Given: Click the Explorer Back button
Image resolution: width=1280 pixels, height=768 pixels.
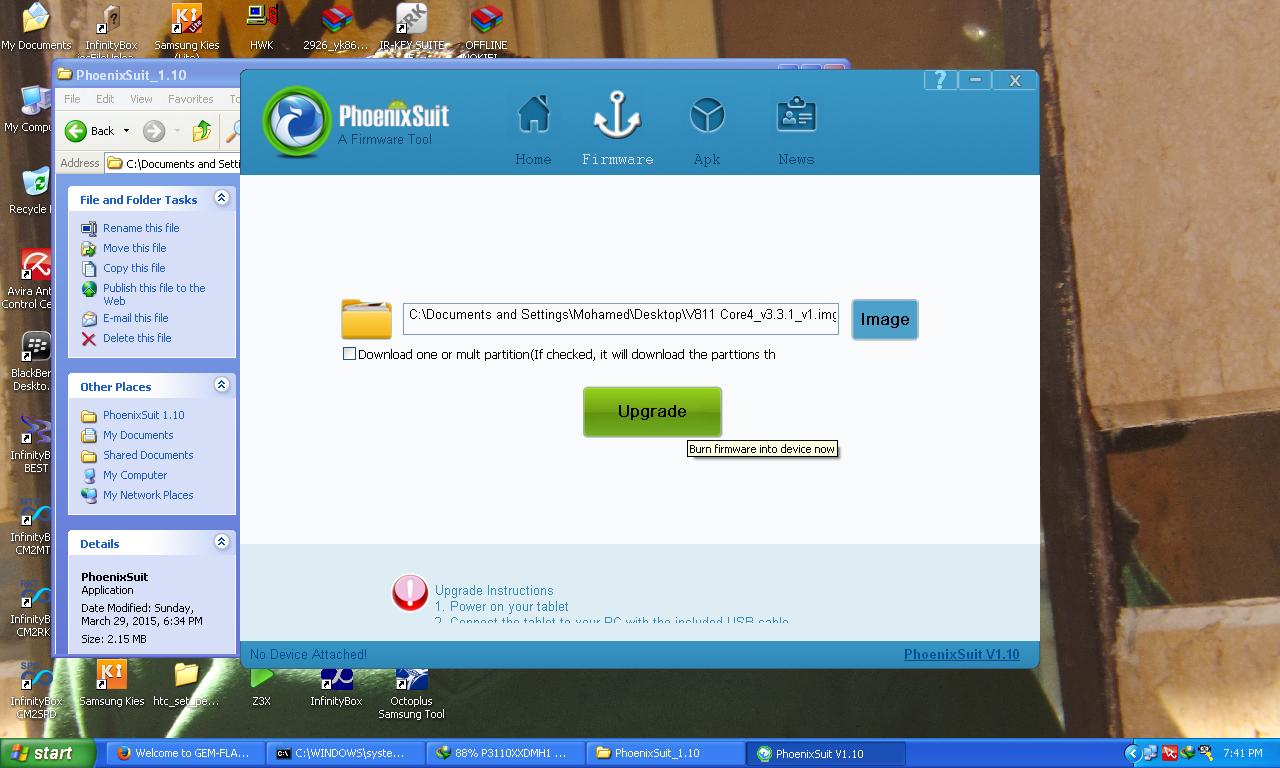Looking at the screenshot, I should pyautogui.click(x=89, y=130).
